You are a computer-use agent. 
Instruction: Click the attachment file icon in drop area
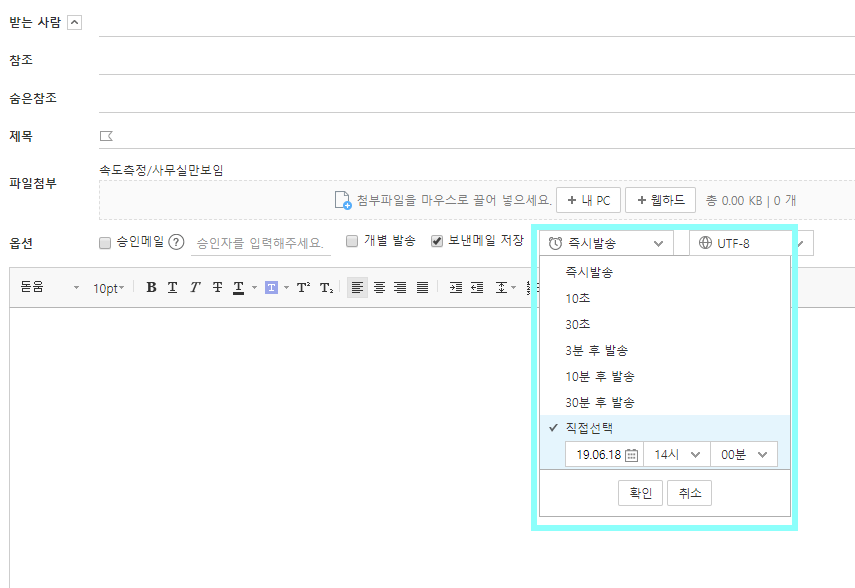click(342, 200)
